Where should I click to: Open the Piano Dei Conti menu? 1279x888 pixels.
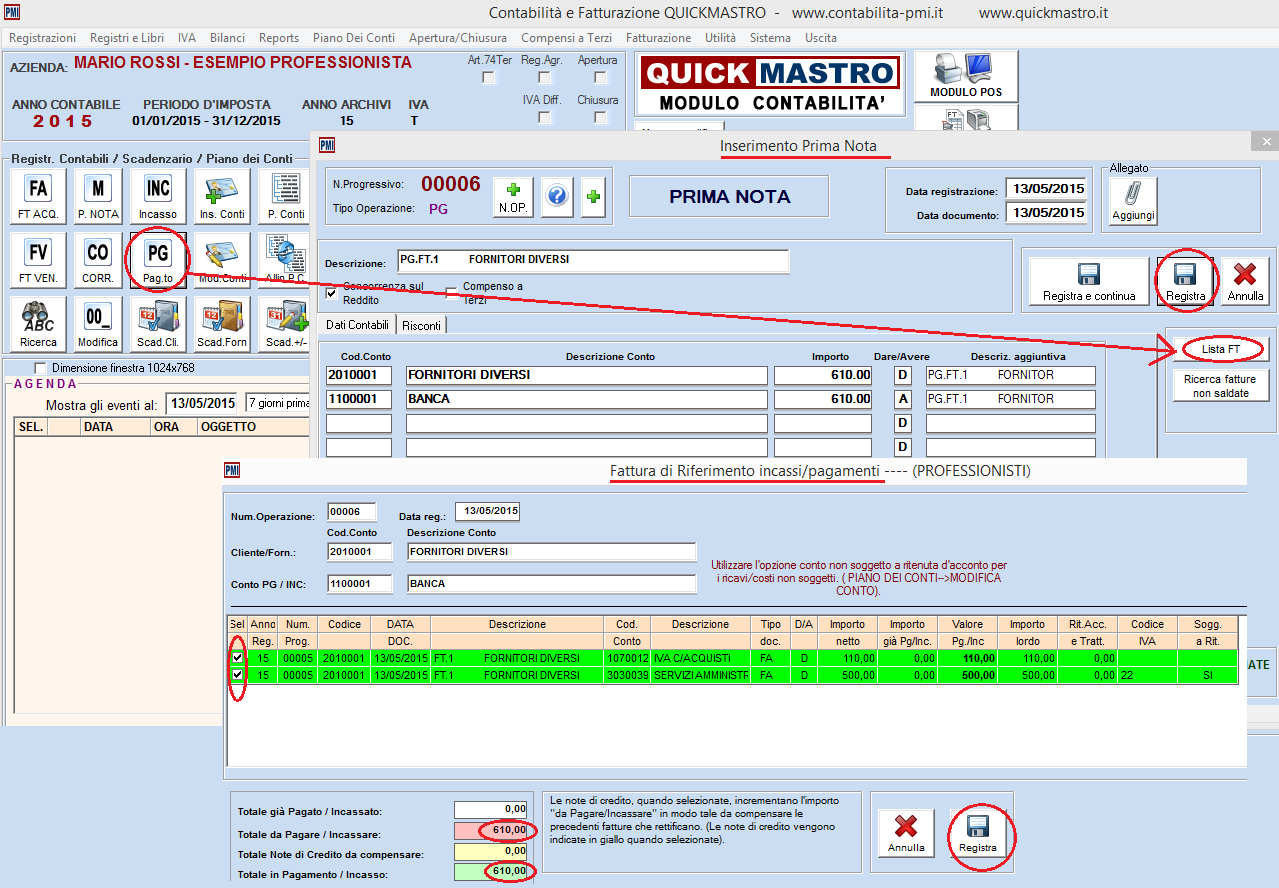[x=354, y=37]
